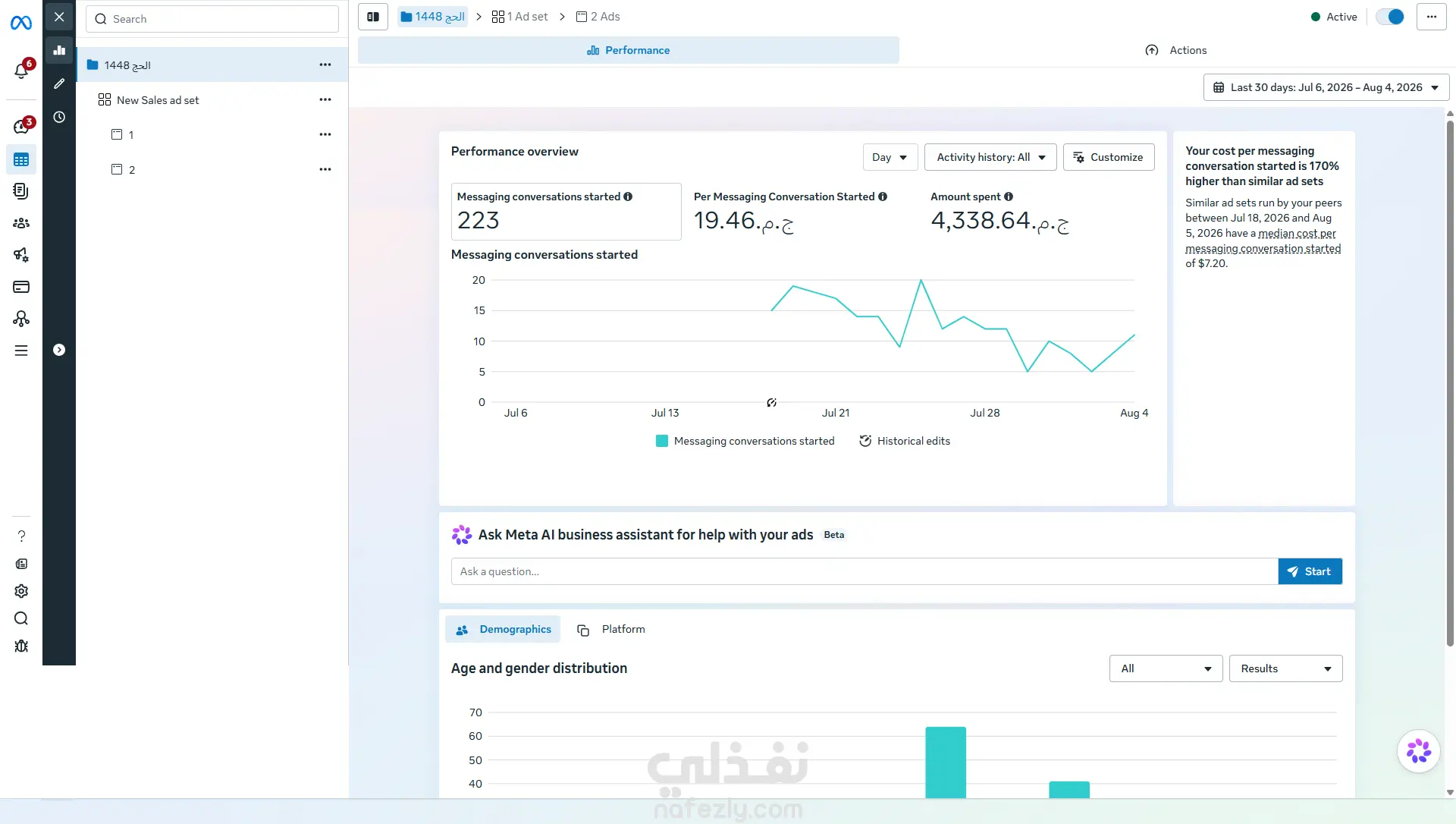
Task: Open advertising settings megaphone icon
Action: coord(21,255)
